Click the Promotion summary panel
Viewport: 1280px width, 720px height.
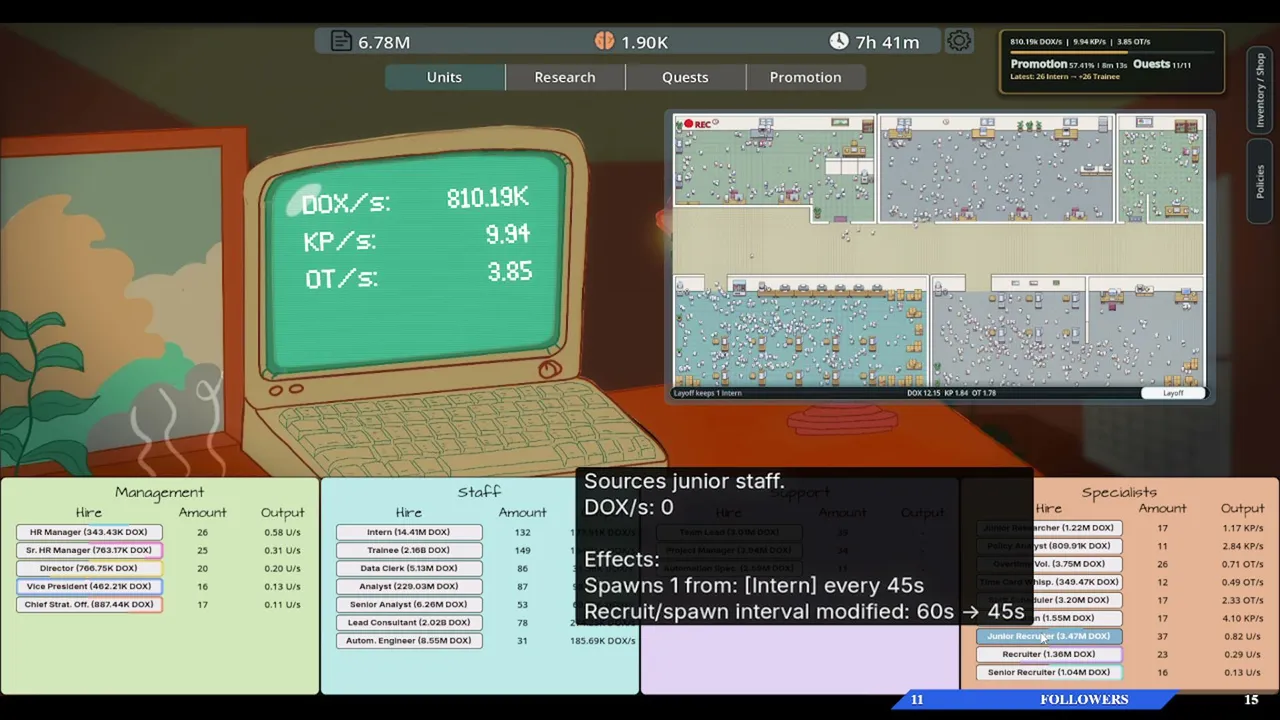coord(1111,61)
